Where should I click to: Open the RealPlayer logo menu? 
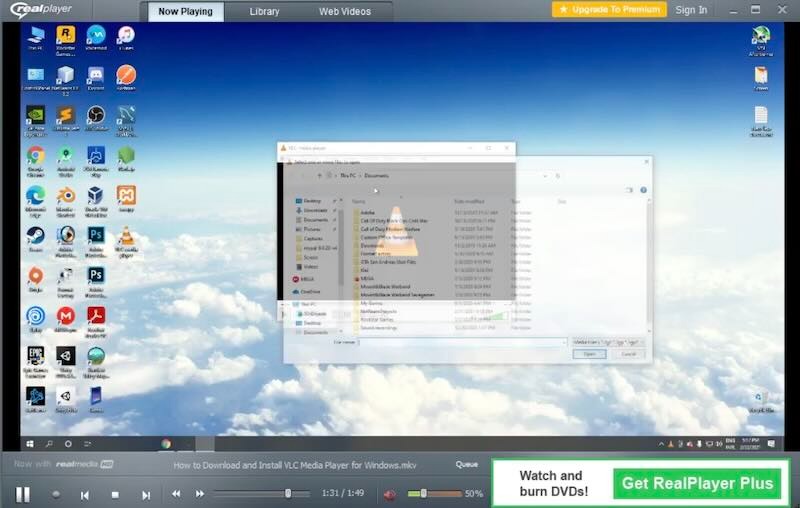pyautogui.click(x=41, y=9)
